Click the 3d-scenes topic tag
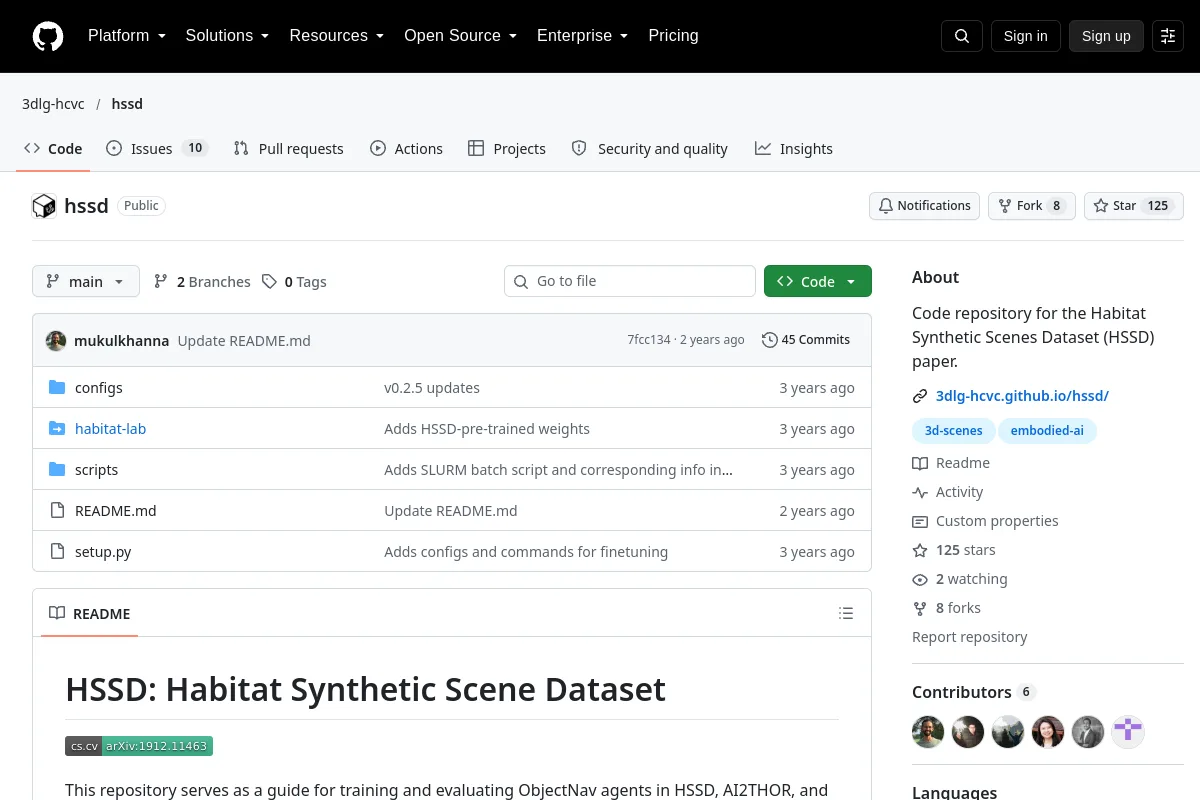The height and width of the screenshot is (800, 1200). 953,431
